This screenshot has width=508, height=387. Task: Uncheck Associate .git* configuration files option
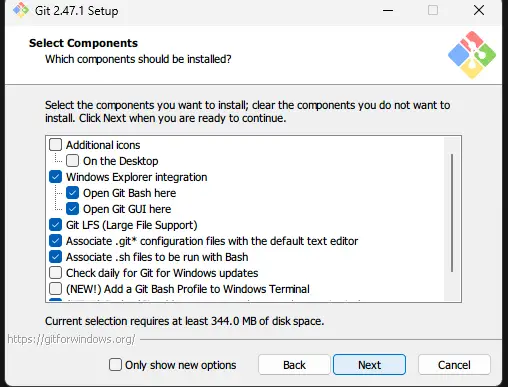click(x=55, y=241)
